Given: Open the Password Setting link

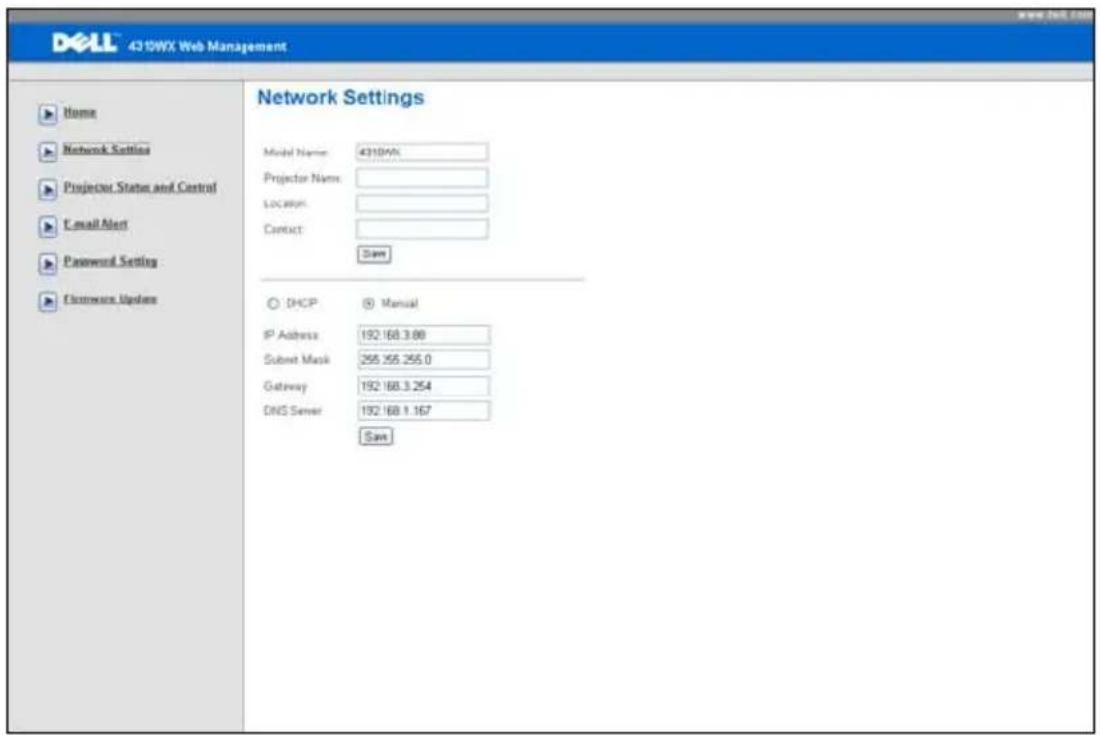Looking at the screenshot, I should [x=111, y=261].
